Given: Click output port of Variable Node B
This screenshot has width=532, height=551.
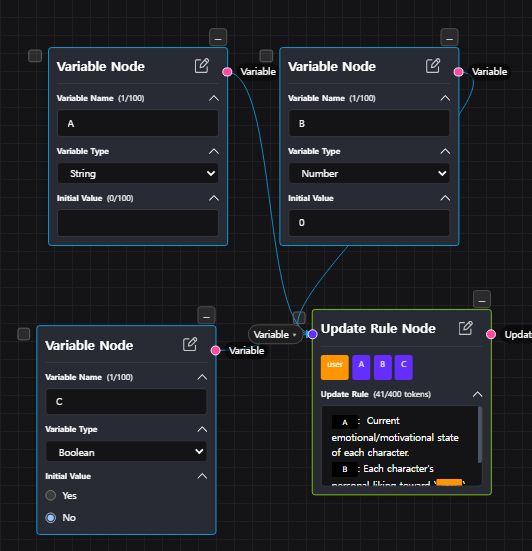Looking at the screenshot, I should [x=459, y=72].
